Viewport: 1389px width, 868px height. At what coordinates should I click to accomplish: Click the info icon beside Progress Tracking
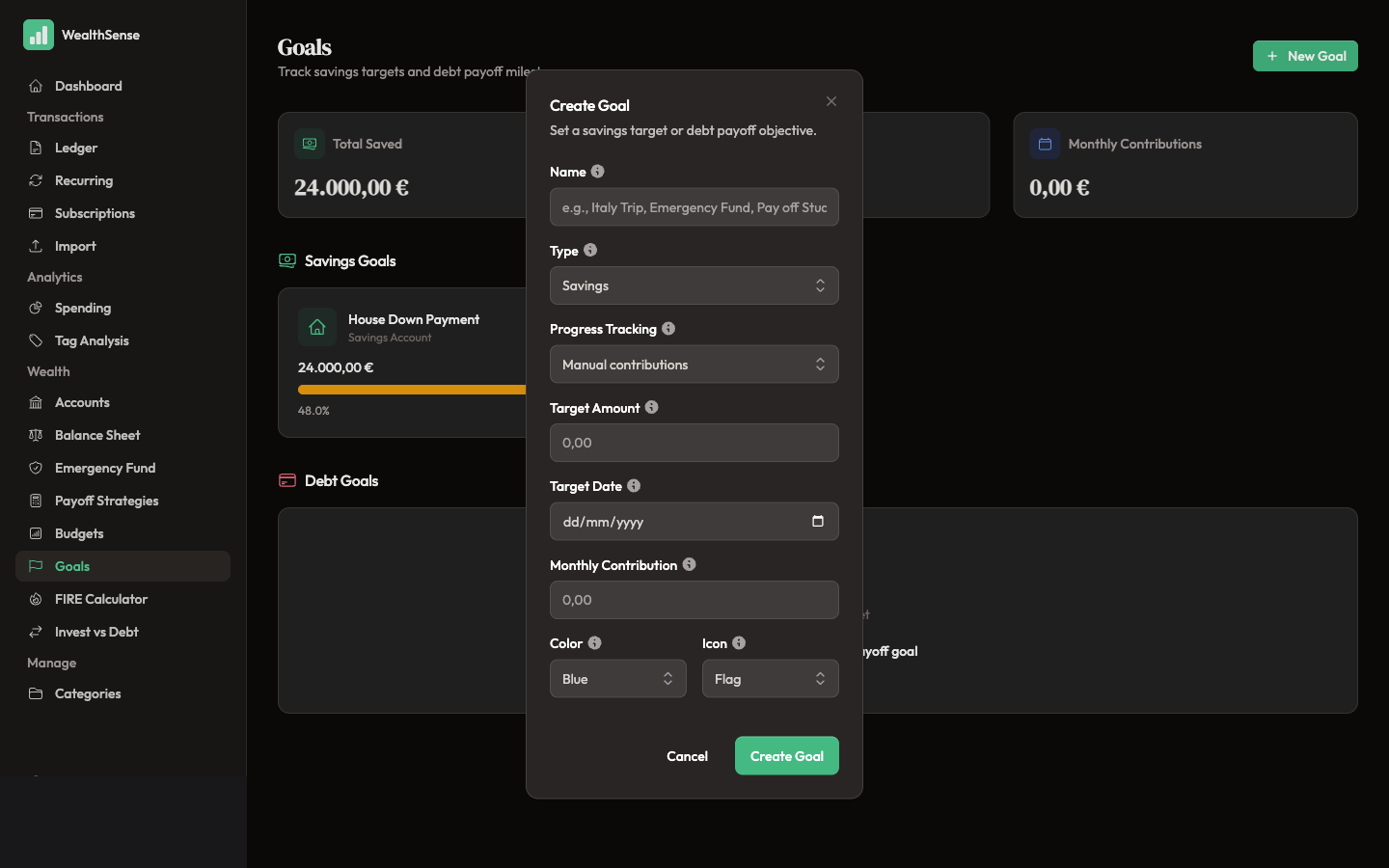click(x=668, y=329)
